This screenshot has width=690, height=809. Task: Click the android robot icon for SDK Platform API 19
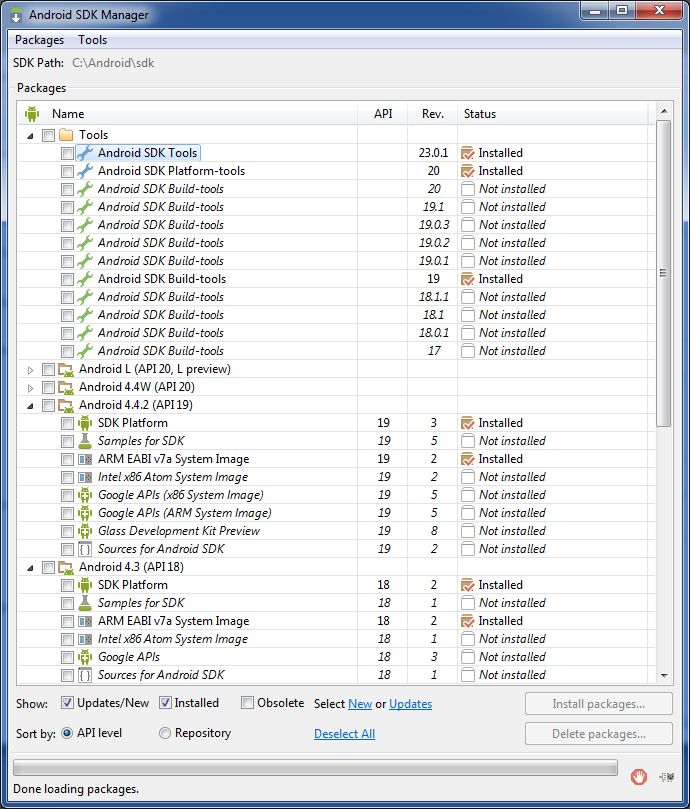tap(85, 423)
